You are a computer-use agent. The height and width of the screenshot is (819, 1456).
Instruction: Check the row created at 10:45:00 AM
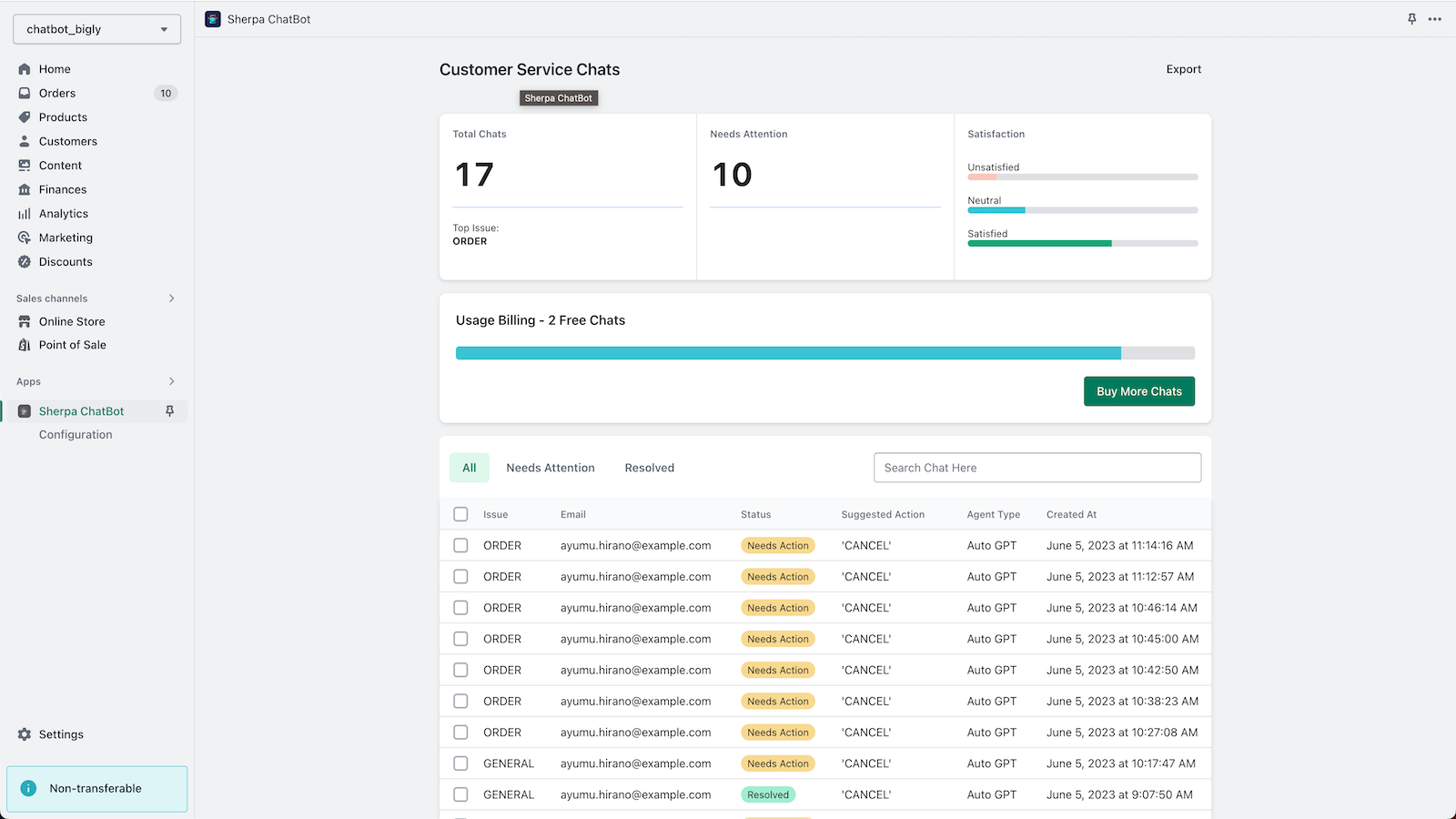click(x=460, y=639)
